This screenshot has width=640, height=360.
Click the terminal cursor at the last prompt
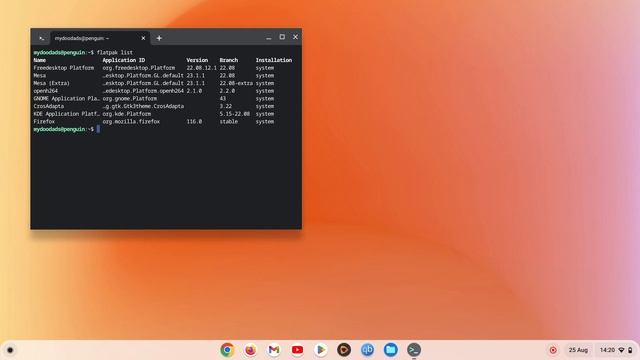(98, 129)
